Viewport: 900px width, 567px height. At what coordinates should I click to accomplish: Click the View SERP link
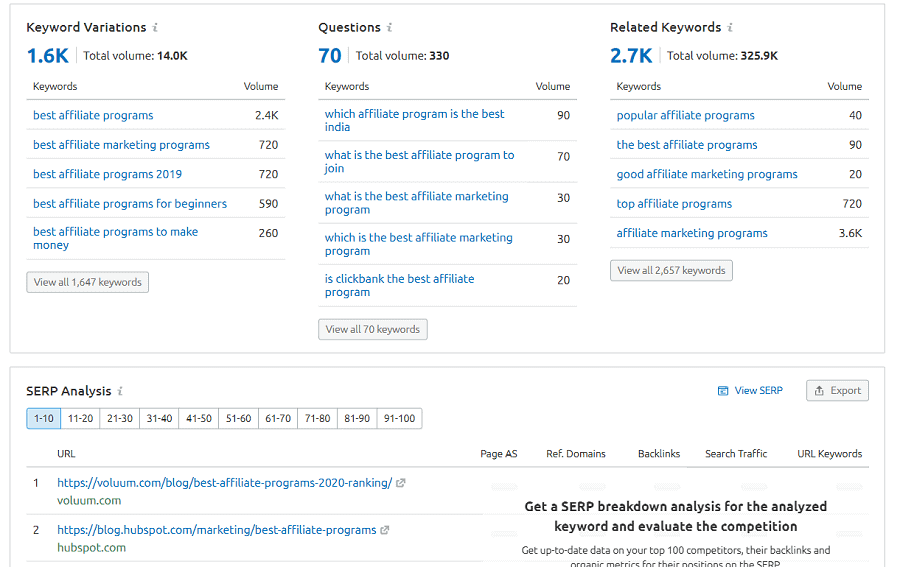click(x=750, y=390)
